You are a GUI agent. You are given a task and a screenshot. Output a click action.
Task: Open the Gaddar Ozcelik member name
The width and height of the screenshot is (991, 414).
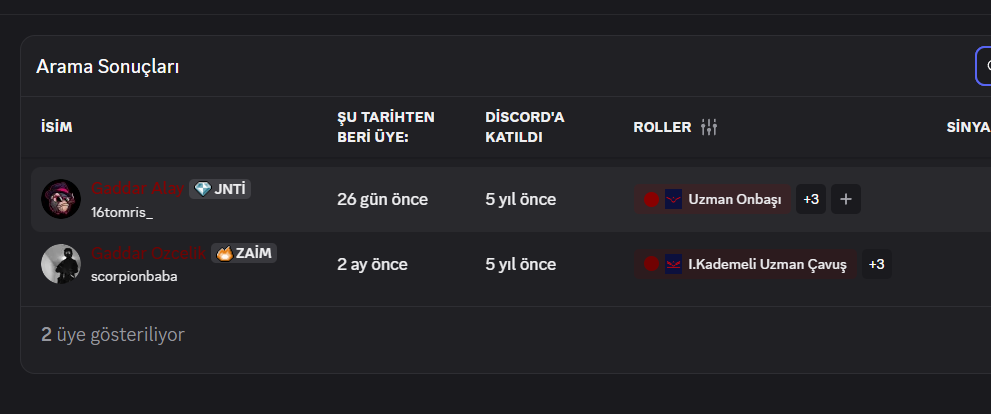coord(149,253)
